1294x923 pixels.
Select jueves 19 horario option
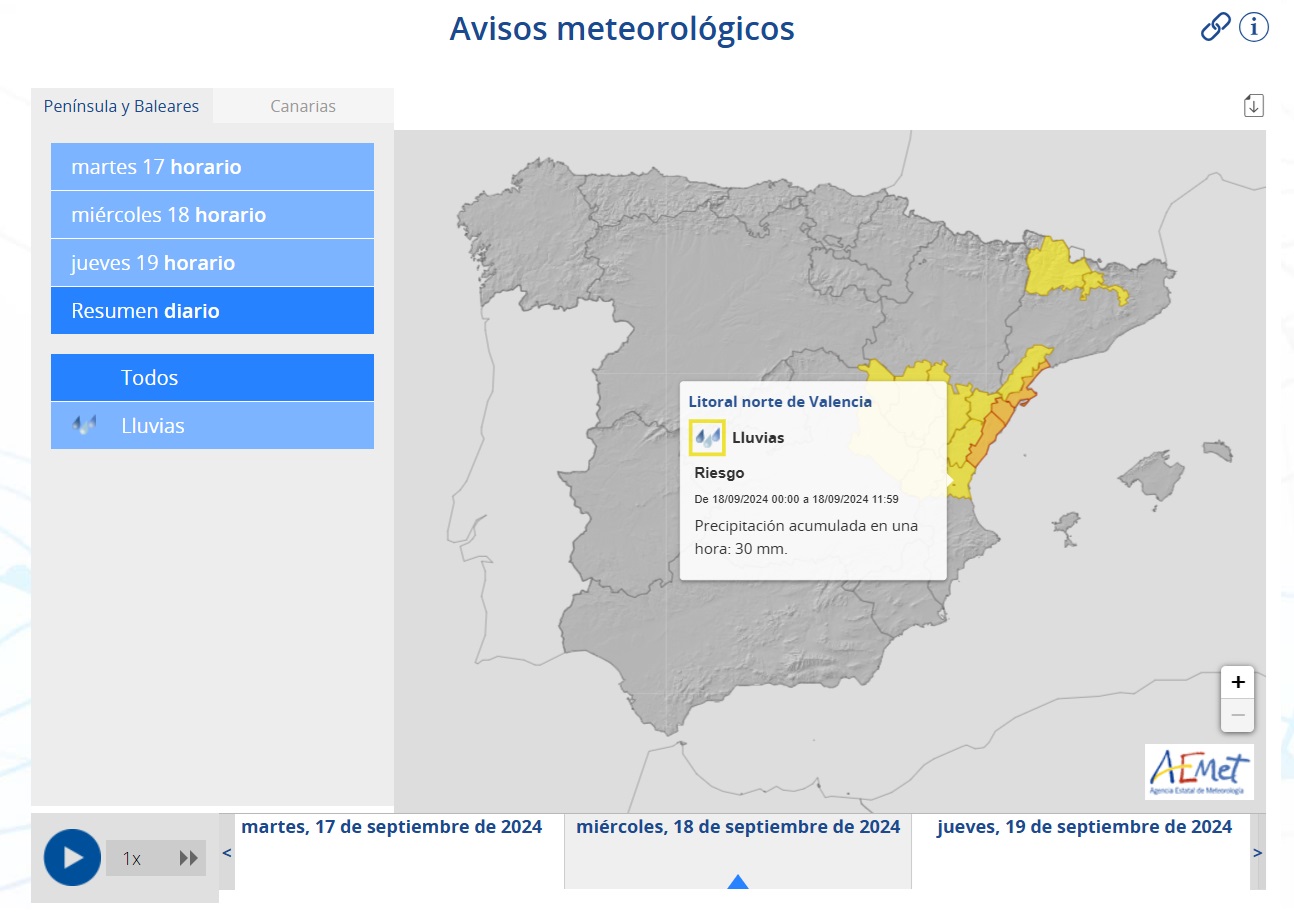(x=212, y=263)
